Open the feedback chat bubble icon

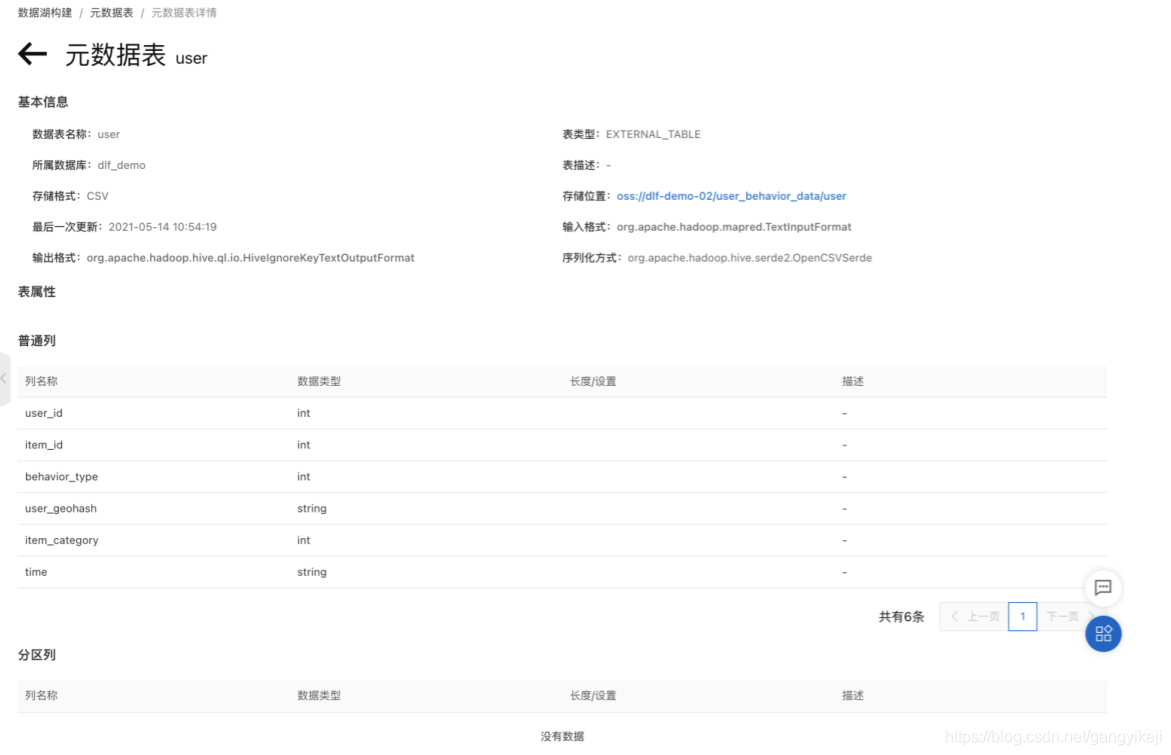pos(1102,588)
